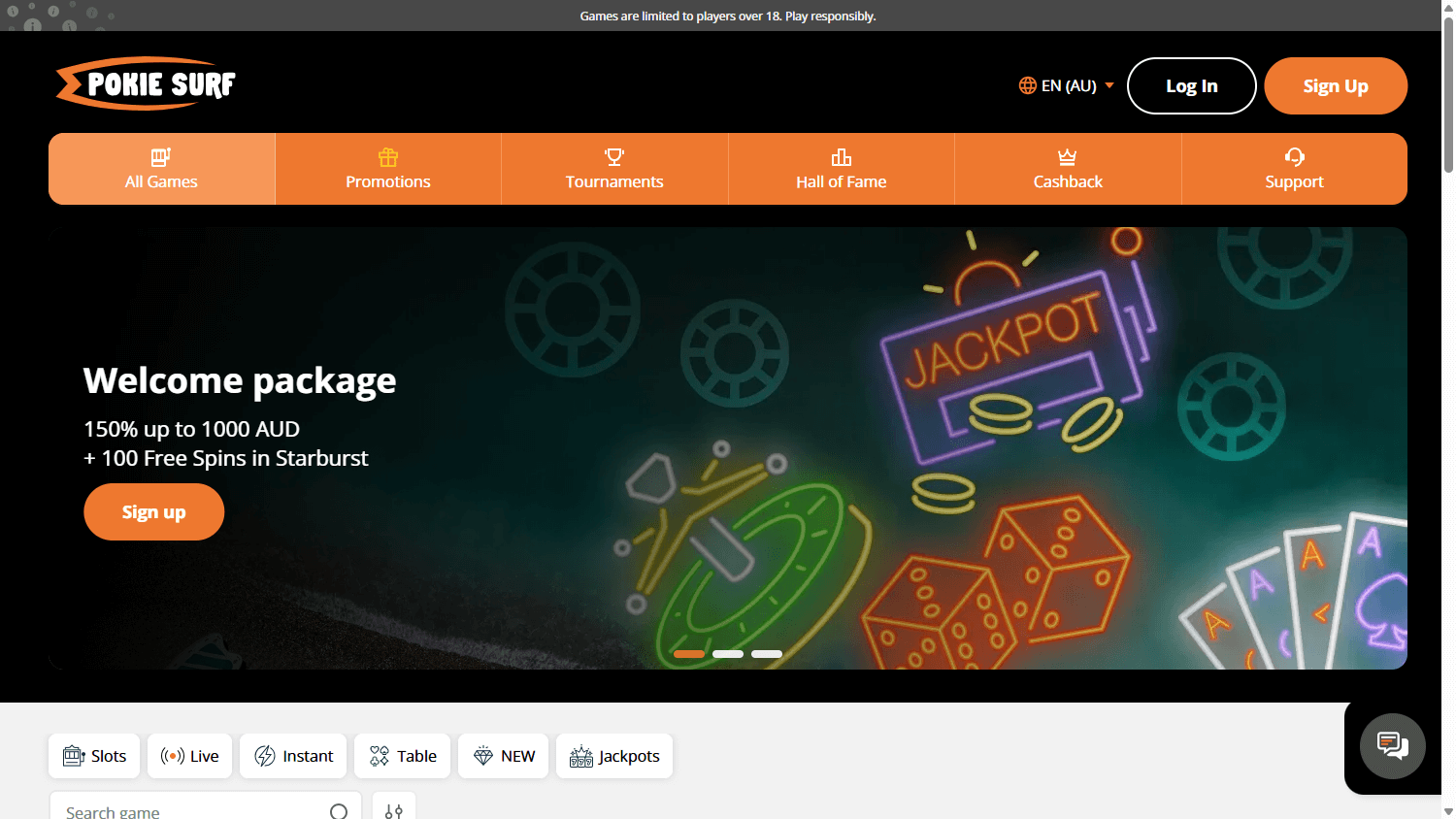This screenshot has width=1456, height=819.
Task: Click the Log In button
Action: tap(1191, 85)
